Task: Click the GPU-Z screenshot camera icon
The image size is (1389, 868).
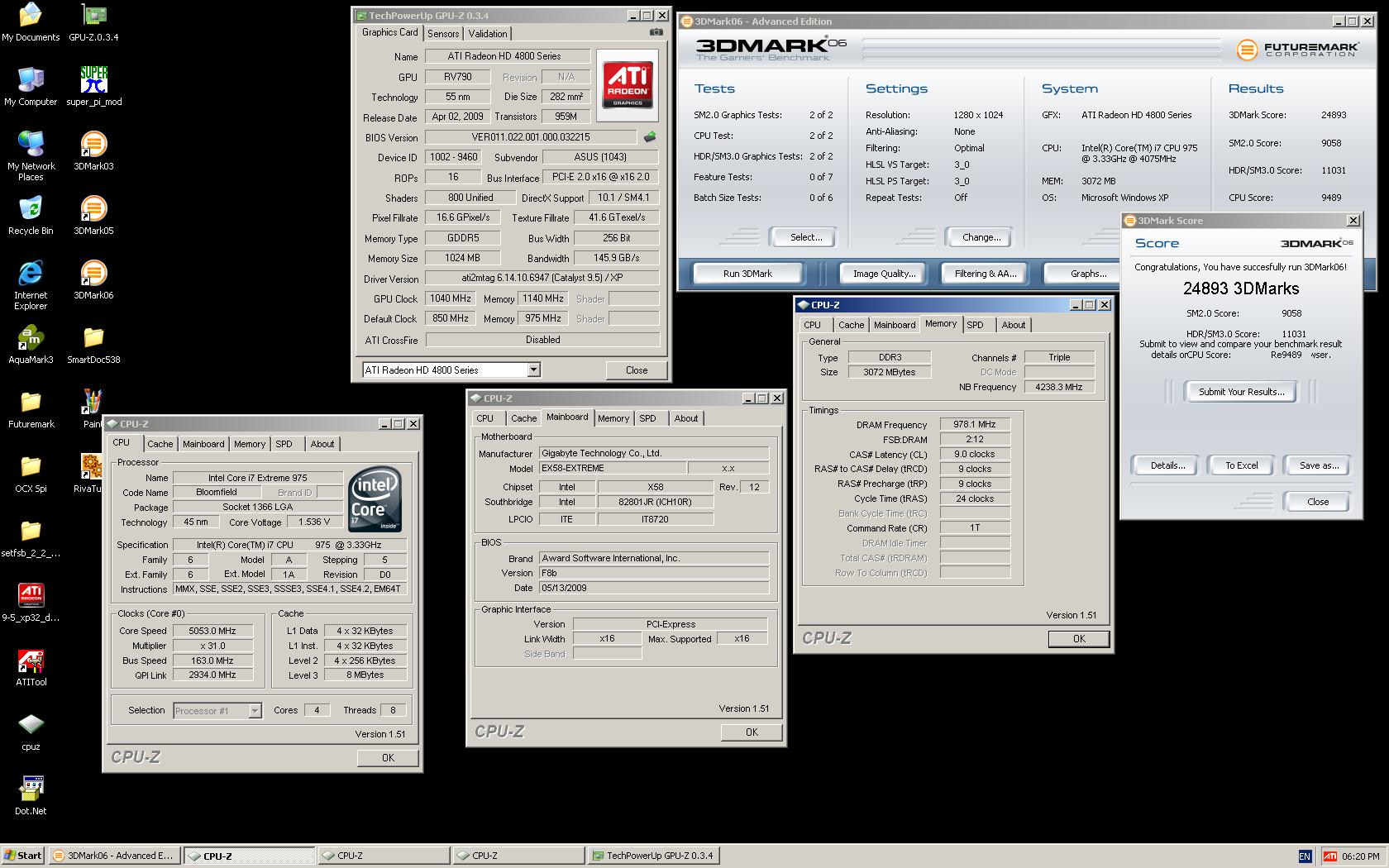Action: (x=656, y=32)
